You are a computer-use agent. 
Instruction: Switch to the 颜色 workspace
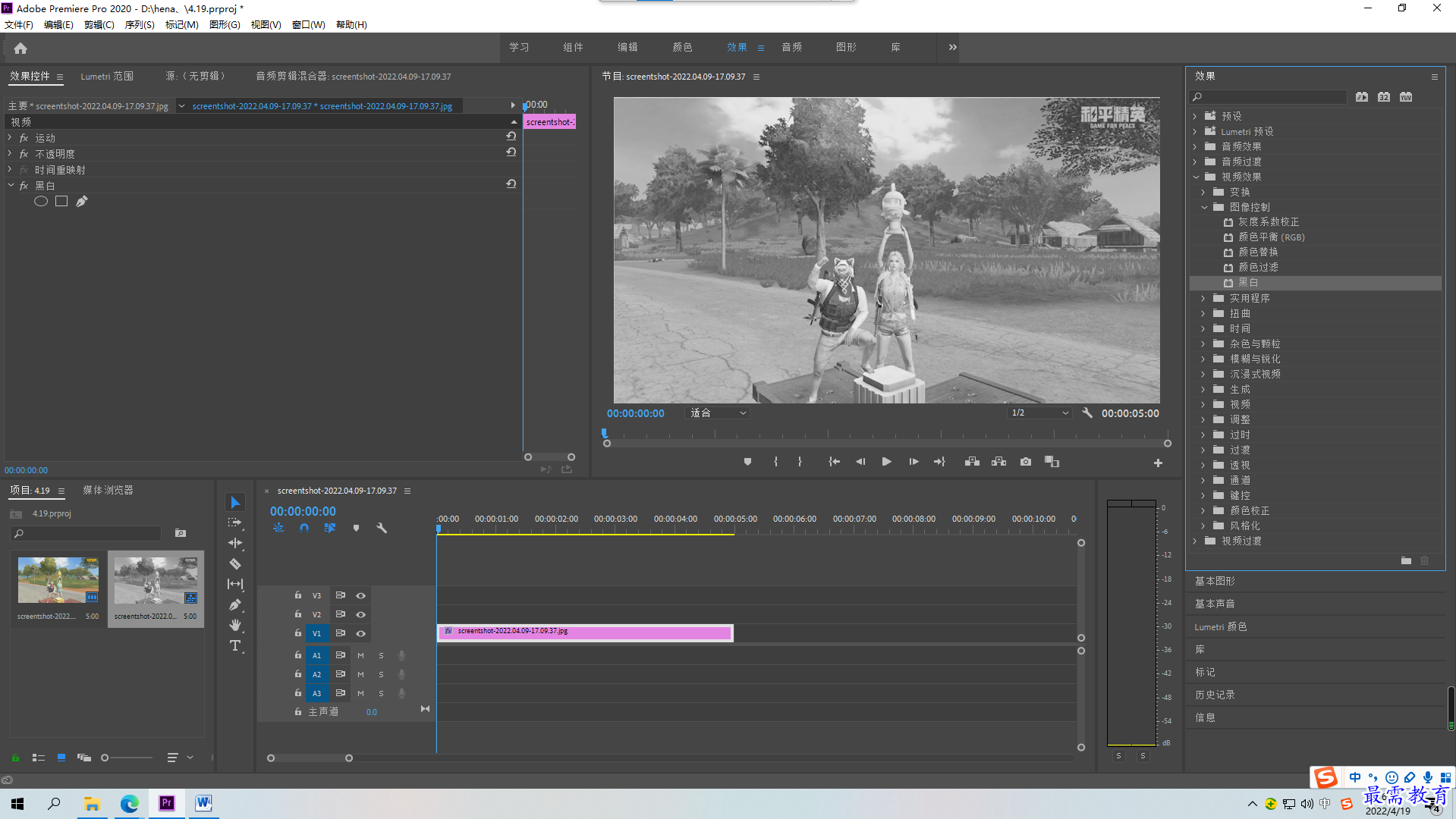pos(682,47)
